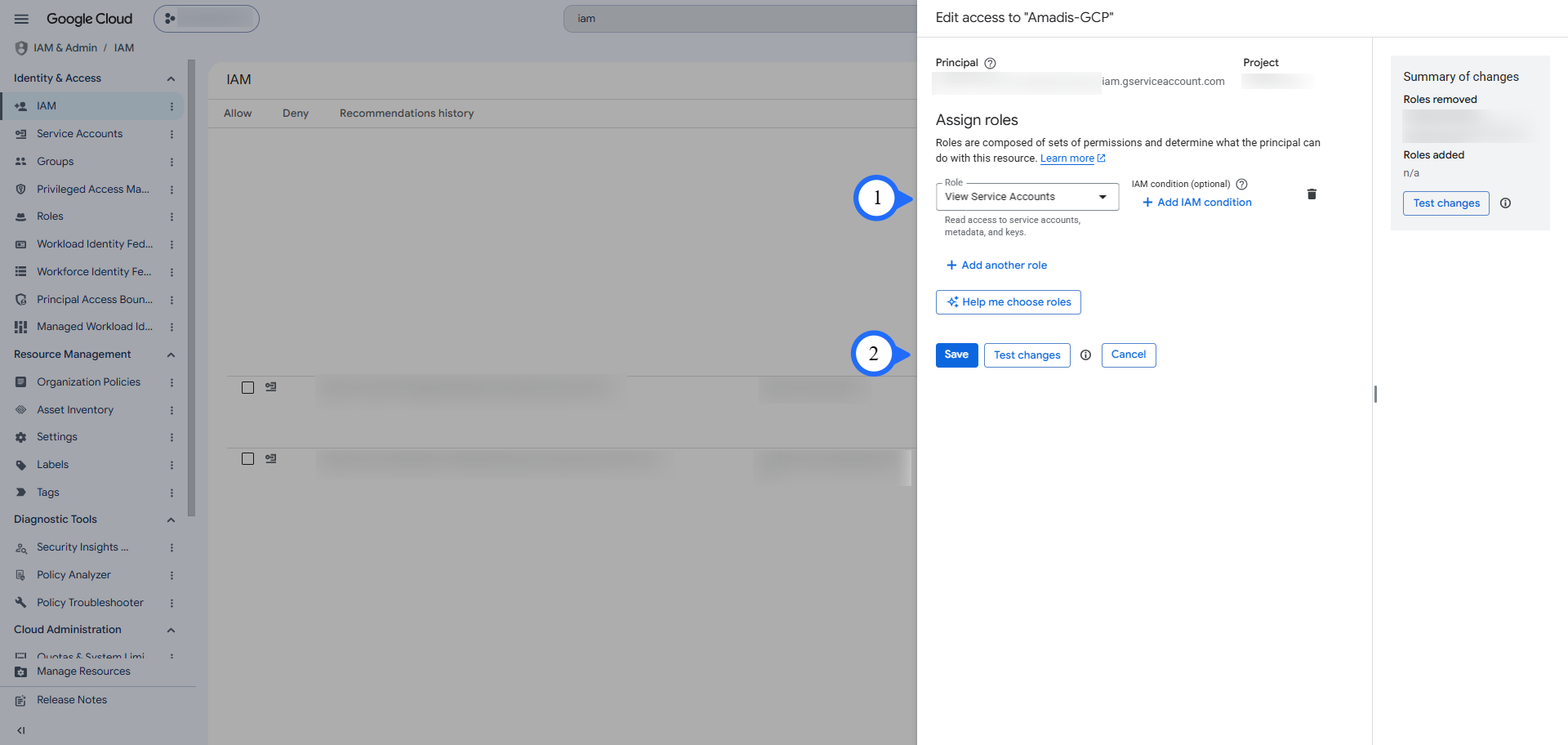1568x745 pixels.
Task: Collapse the Cloud Administration section
Action: [x=171, y=630]
